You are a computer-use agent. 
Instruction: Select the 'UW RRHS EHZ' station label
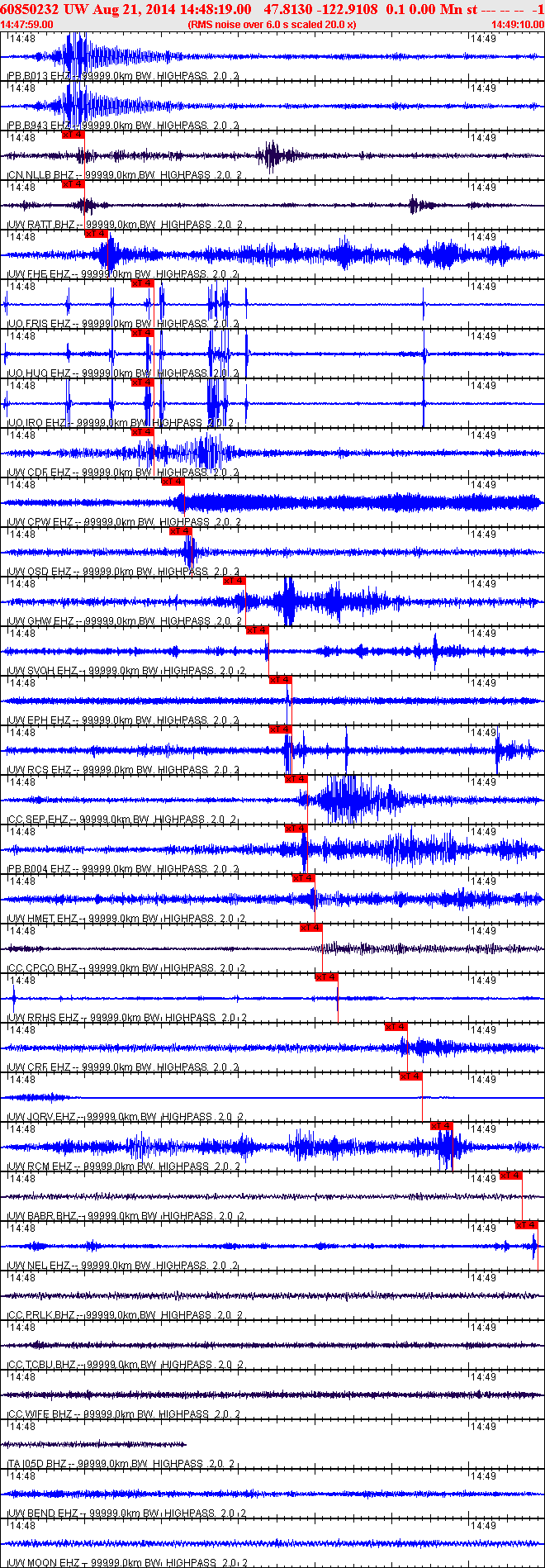click(x=43, y=1018)
